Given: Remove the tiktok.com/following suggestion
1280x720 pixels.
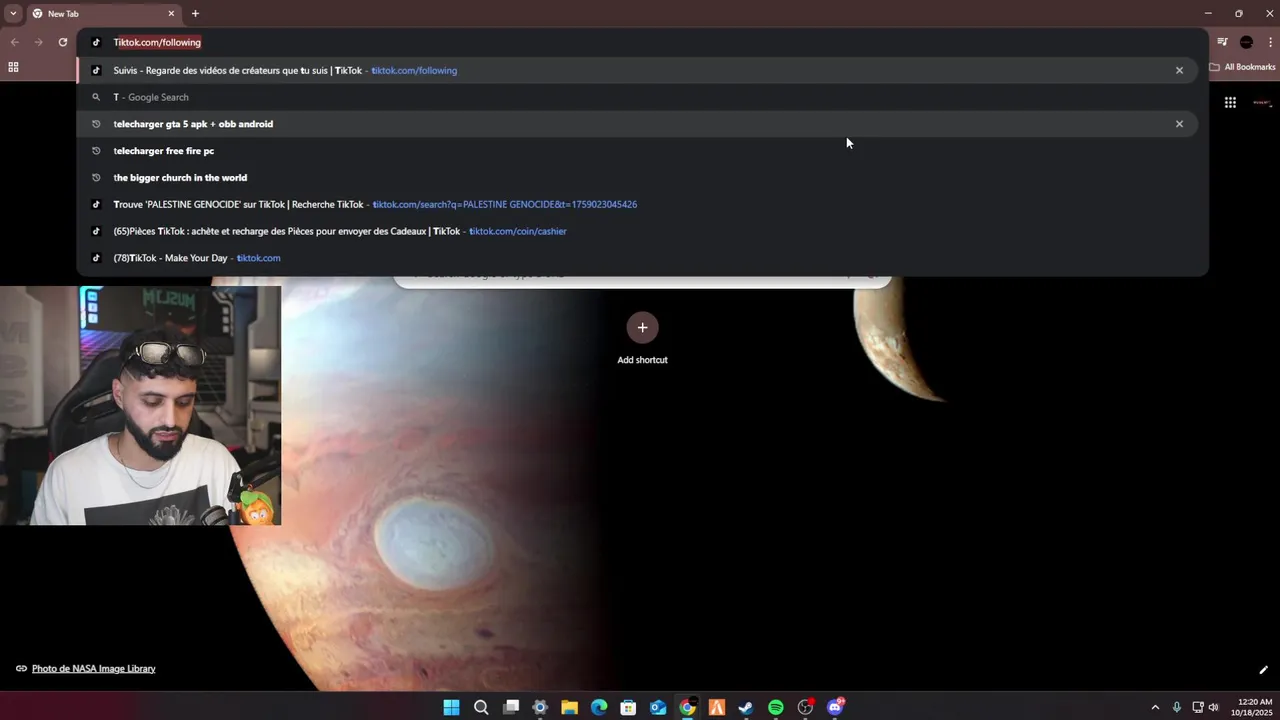Looking at the screenshot, I should tap(1179, 70).
